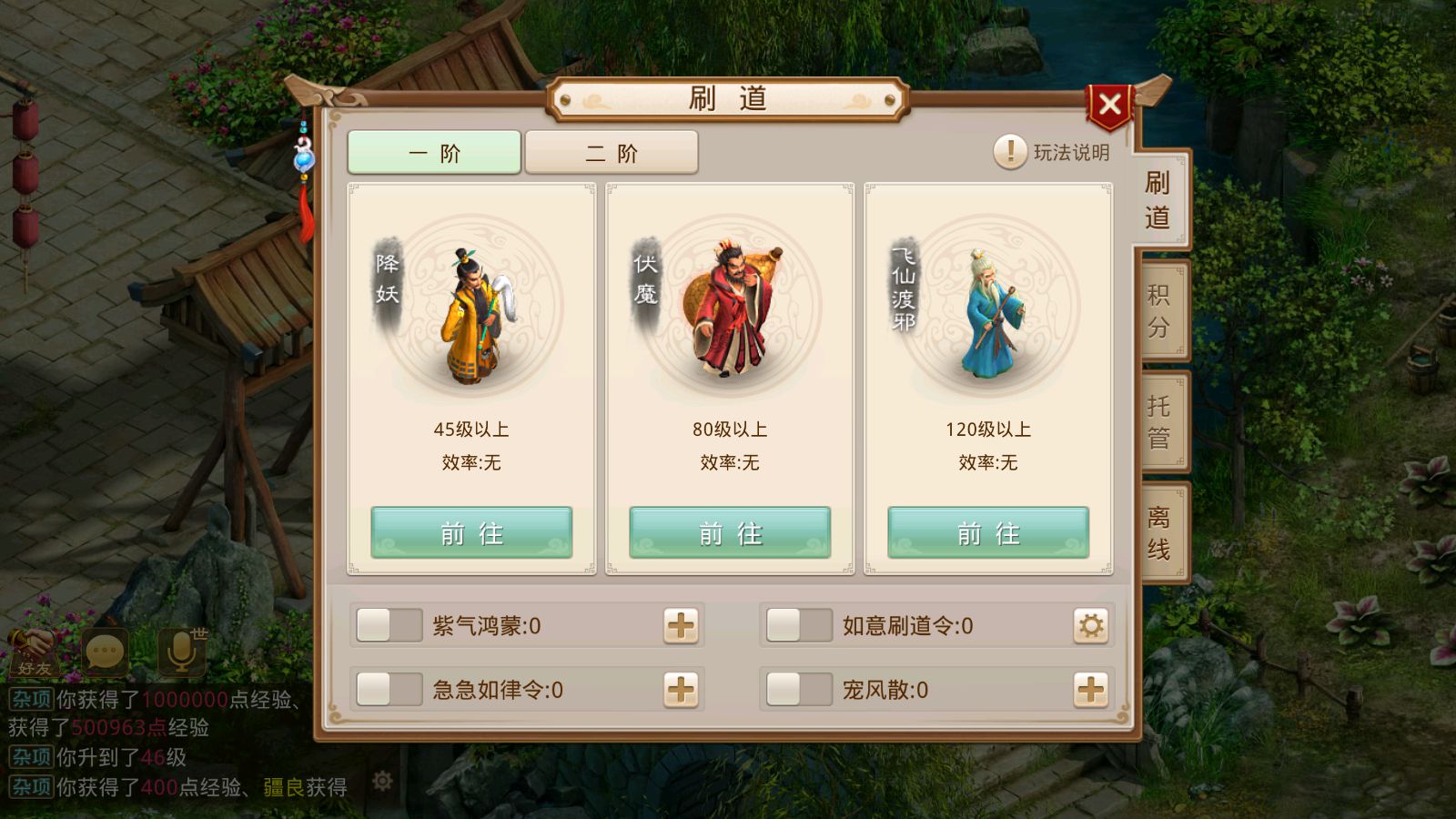Image resolution: width=1456 pixels, height=819 pixels.
Task: Add 紫气鸿蒙 with the plus icon
Action: [x=681, y=626]
